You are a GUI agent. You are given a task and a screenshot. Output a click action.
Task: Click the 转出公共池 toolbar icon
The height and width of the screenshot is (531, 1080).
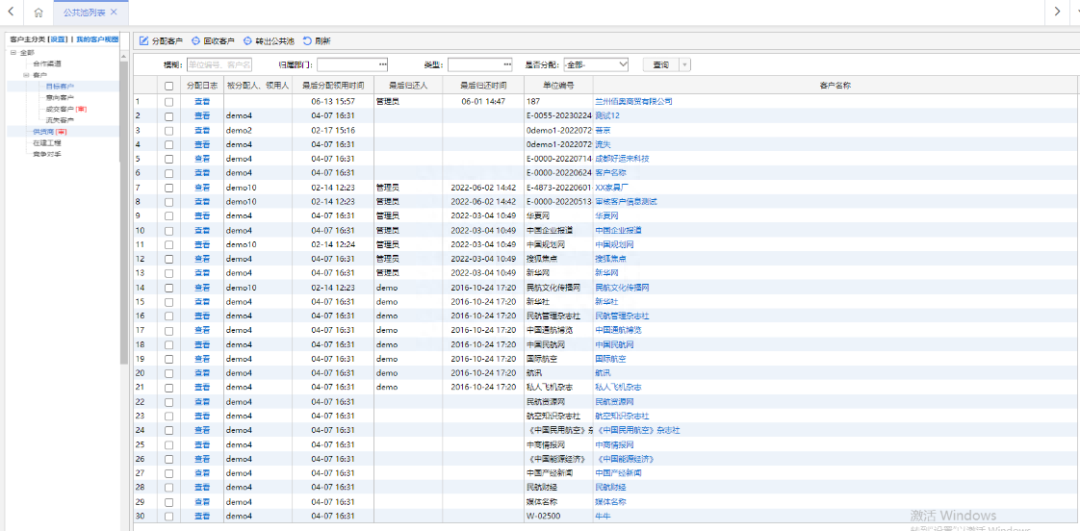(x=247, y=41)
